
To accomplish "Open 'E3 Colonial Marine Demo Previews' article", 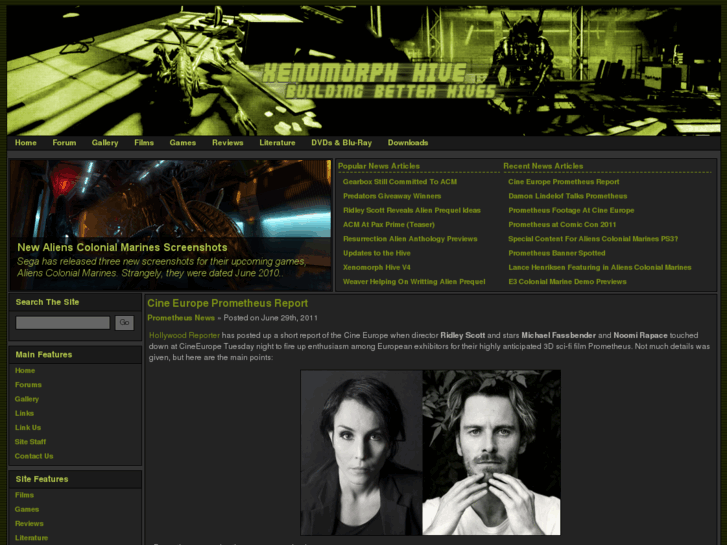I will [x=567, y=282].
